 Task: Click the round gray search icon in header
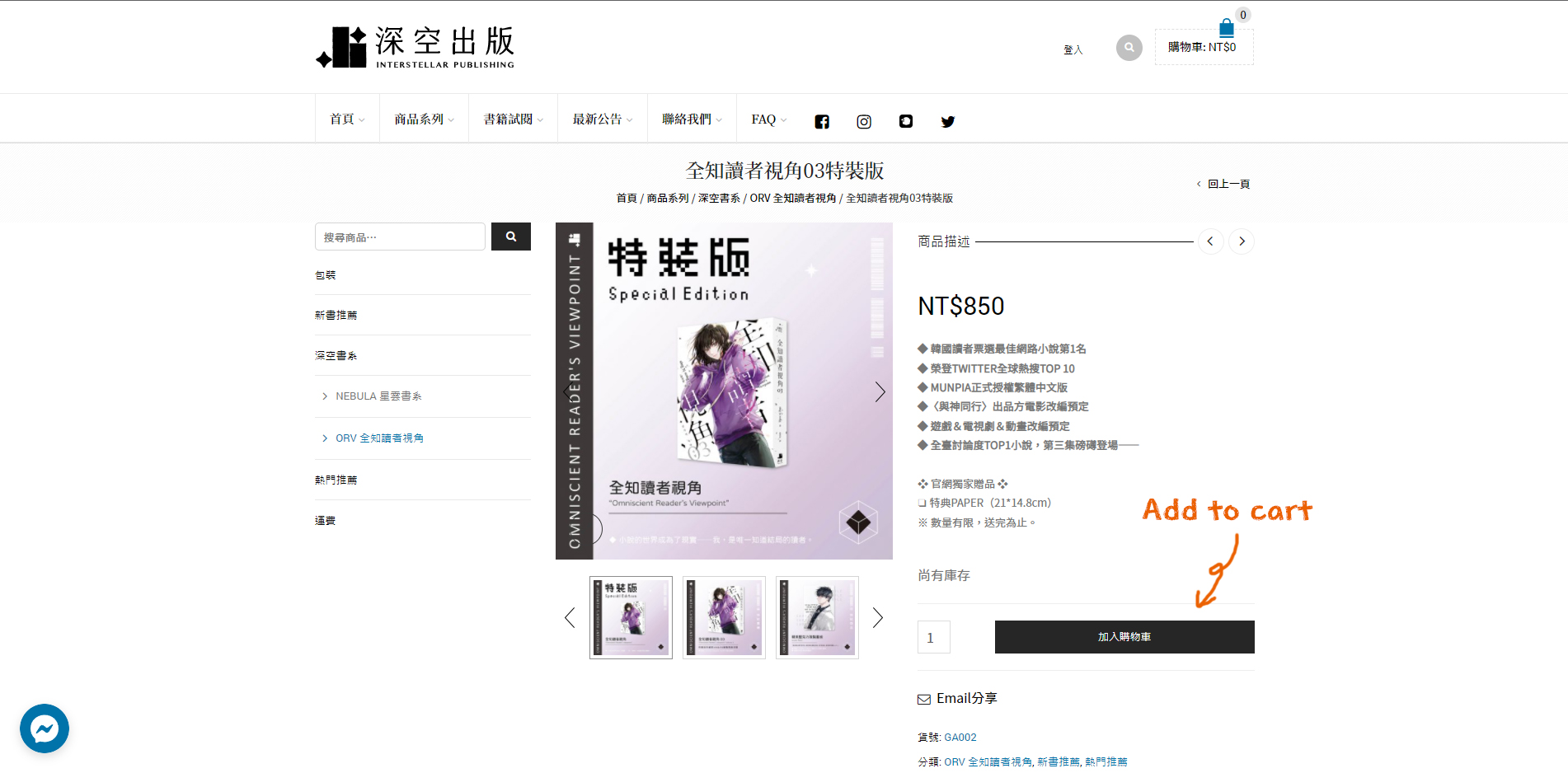[1129, 47]
